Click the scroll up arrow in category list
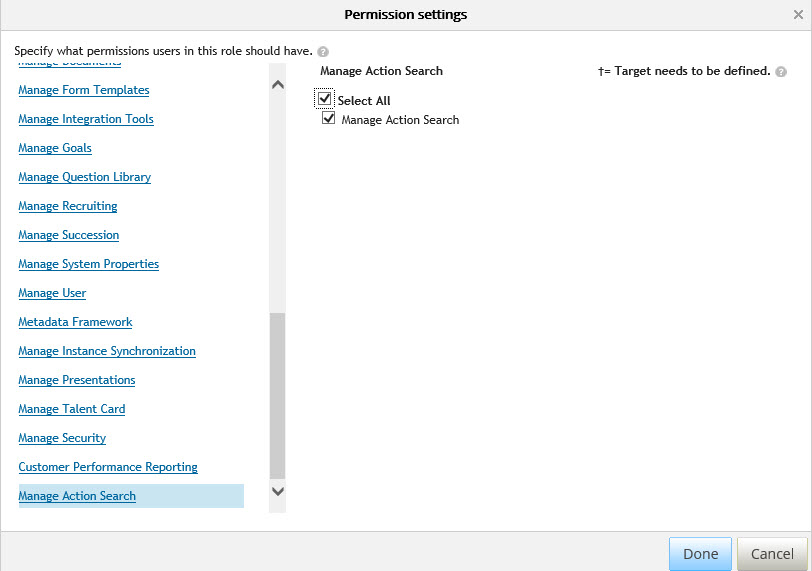The image size is (812, 571). (x=278, y=84)
